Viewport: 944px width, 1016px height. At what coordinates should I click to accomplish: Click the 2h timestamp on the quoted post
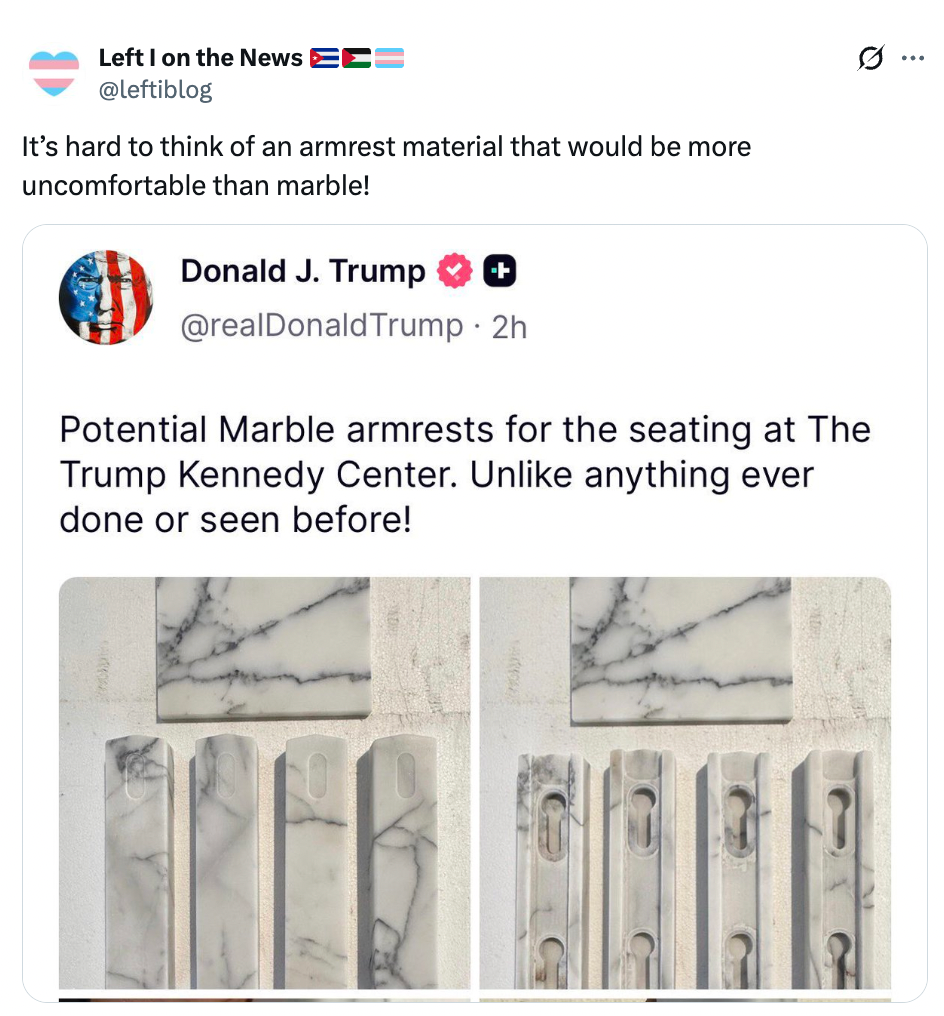coord(509,327)
